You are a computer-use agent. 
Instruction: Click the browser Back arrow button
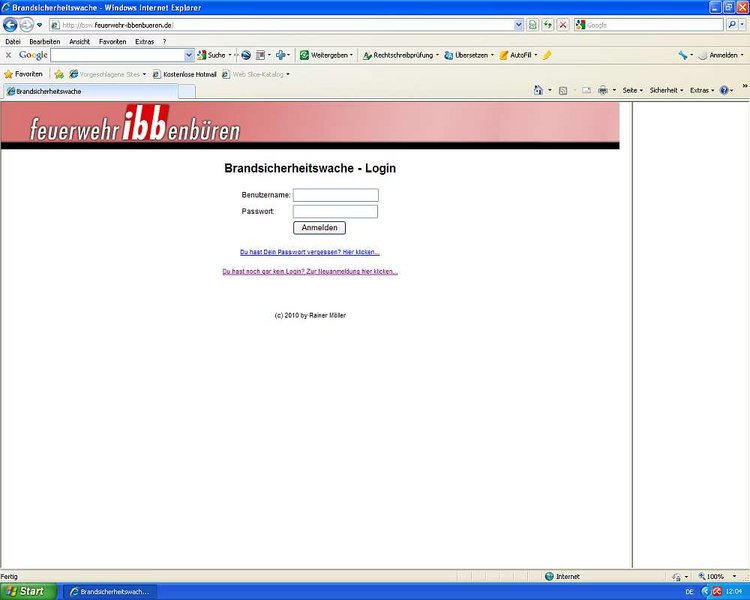(x=11, y=24)
